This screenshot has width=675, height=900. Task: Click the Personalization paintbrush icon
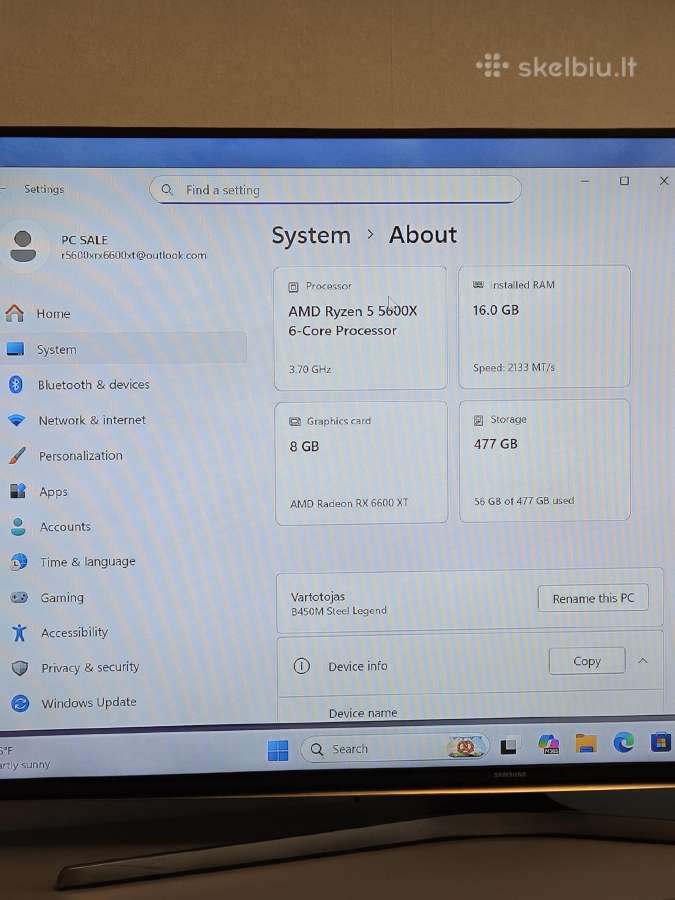click(17, 456)
